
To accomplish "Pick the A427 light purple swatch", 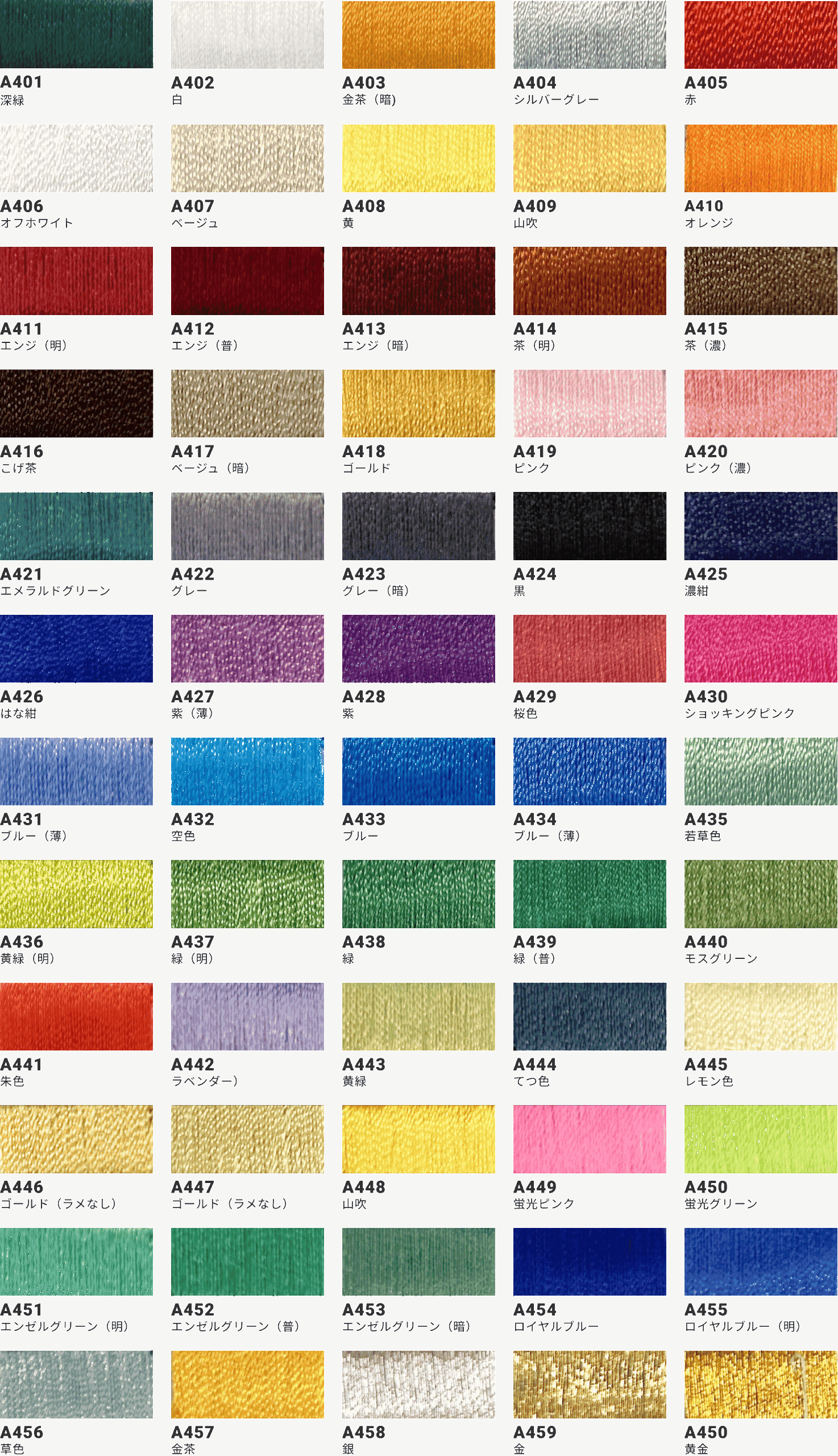I will coord(247,649).
